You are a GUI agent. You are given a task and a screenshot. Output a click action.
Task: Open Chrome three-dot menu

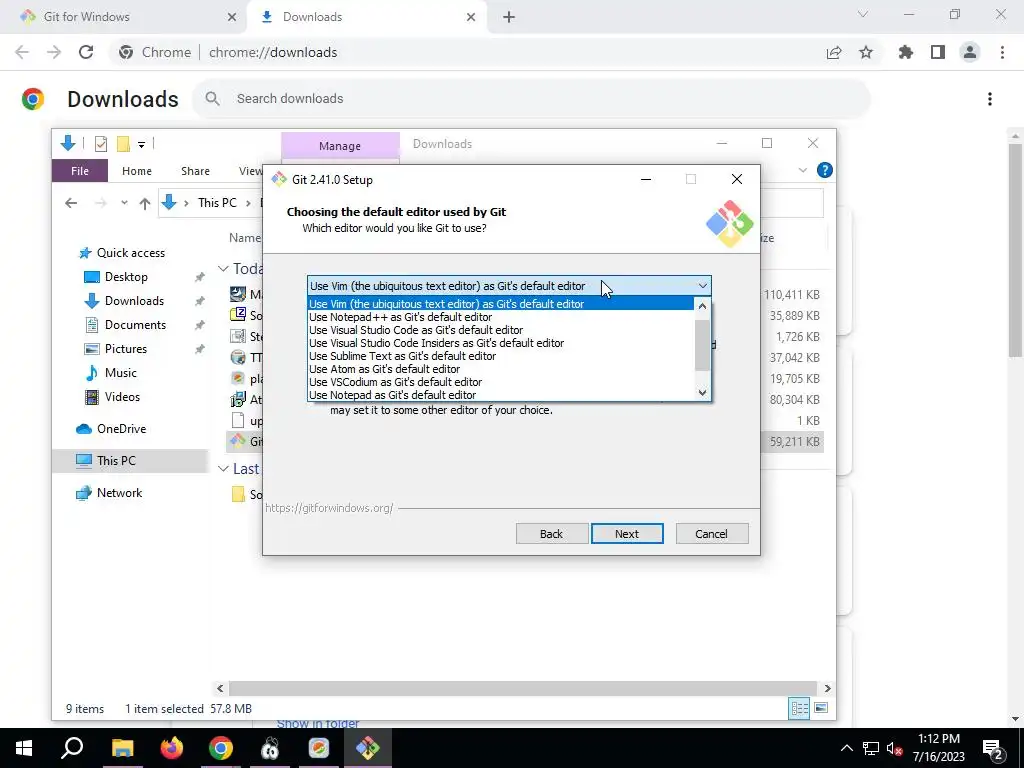[x=1002, y=52]
